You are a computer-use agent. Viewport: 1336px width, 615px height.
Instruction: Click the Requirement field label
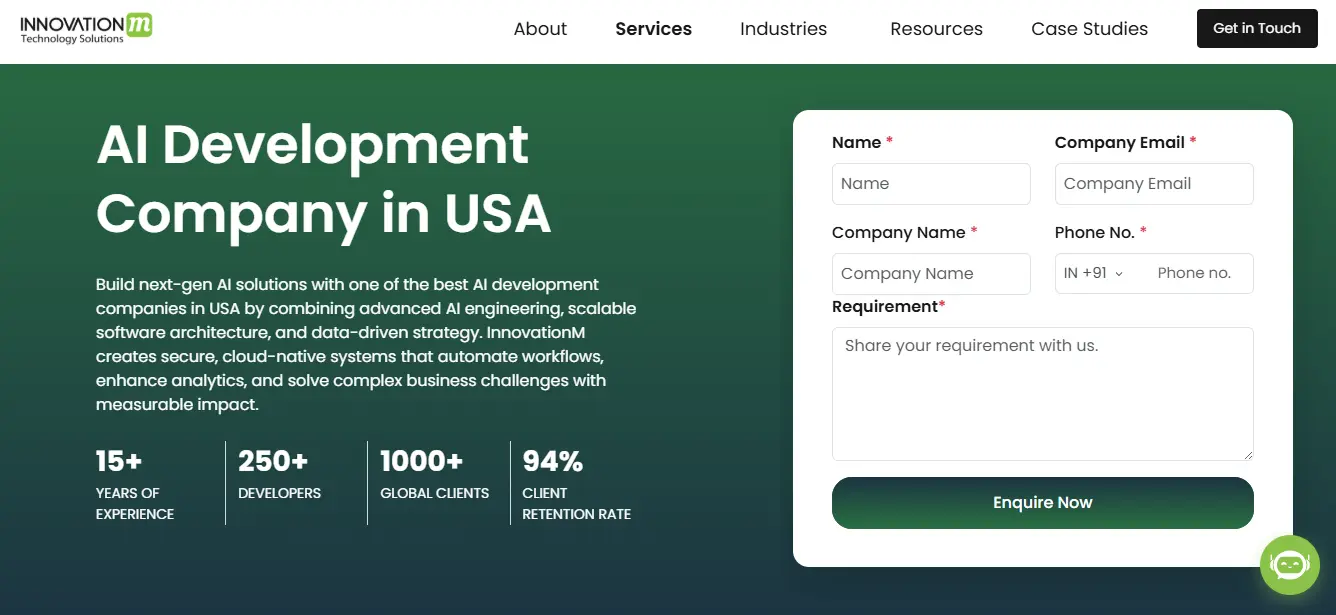coord(889,306)
